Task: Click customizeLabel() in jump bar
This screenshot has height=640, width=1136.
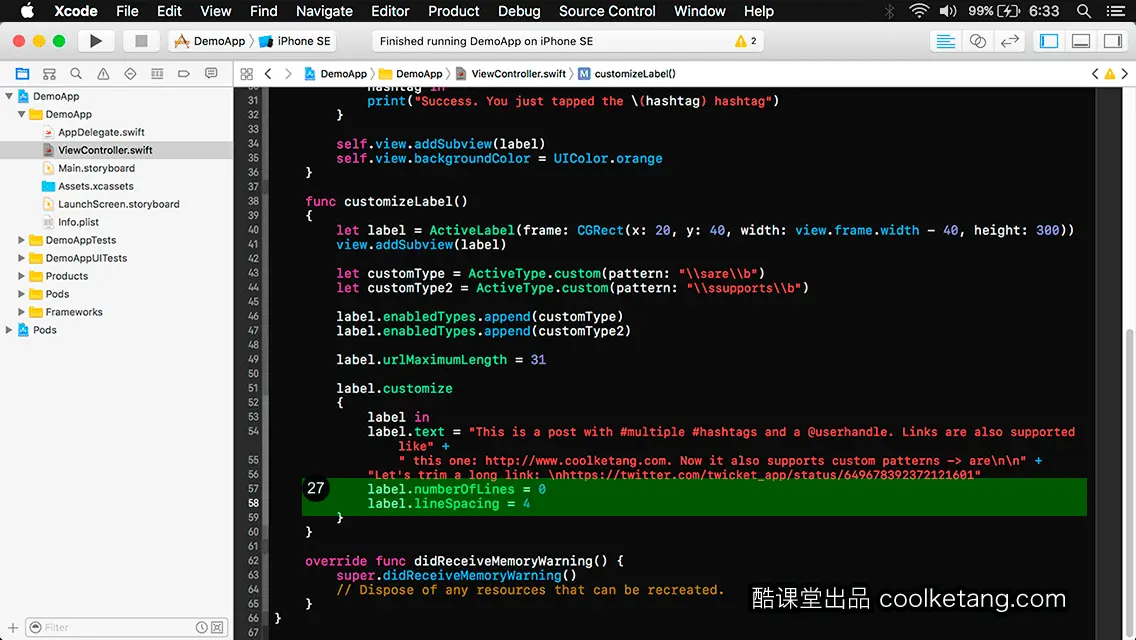Action: click(x=627, y=73)
